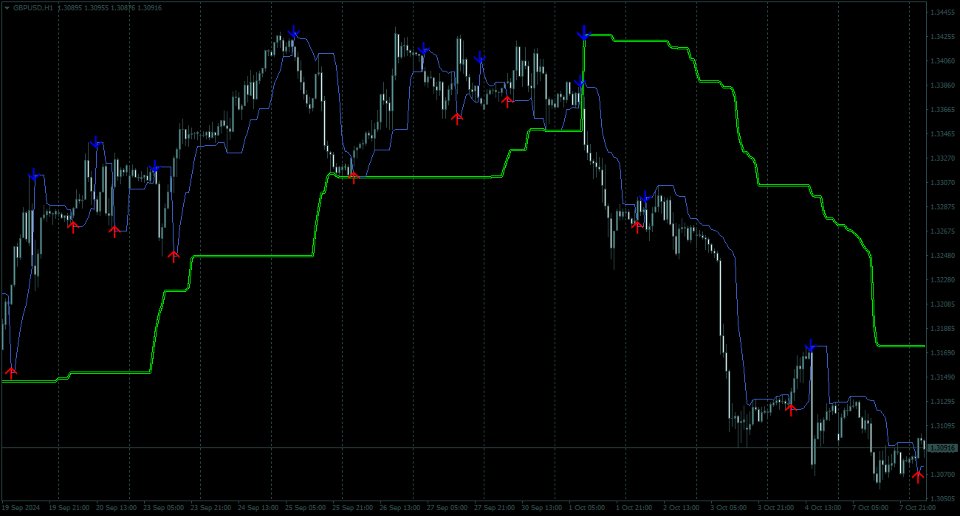The width and height of the screenshot is (960, 516).
Task: Click blue sell arrow at green line's 1 Oct peak
Action: pyautogui.click(x=584, y=33)
